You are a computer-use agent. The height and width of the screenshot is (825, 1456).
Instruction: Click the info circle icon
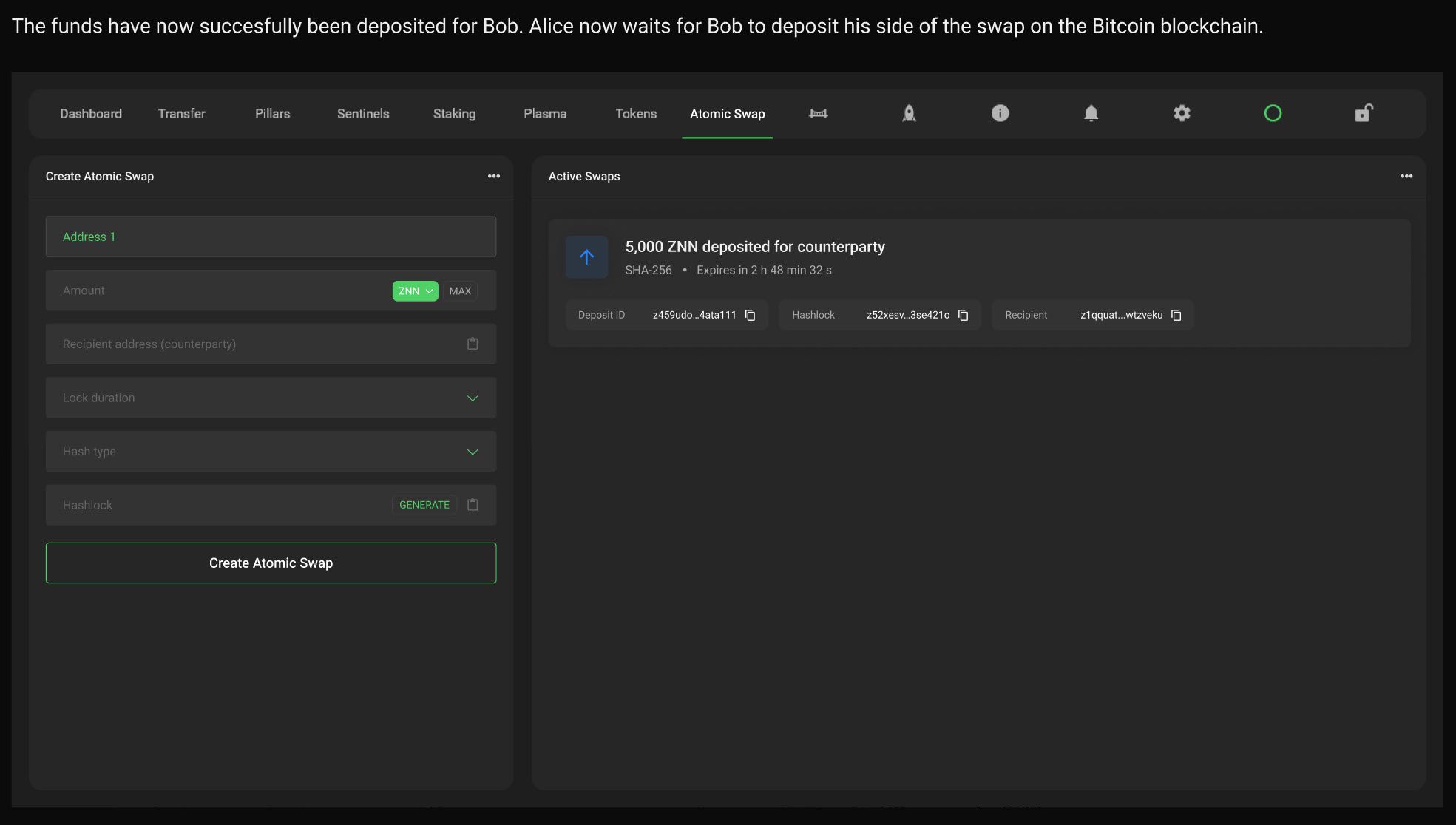pos(1000,113)
